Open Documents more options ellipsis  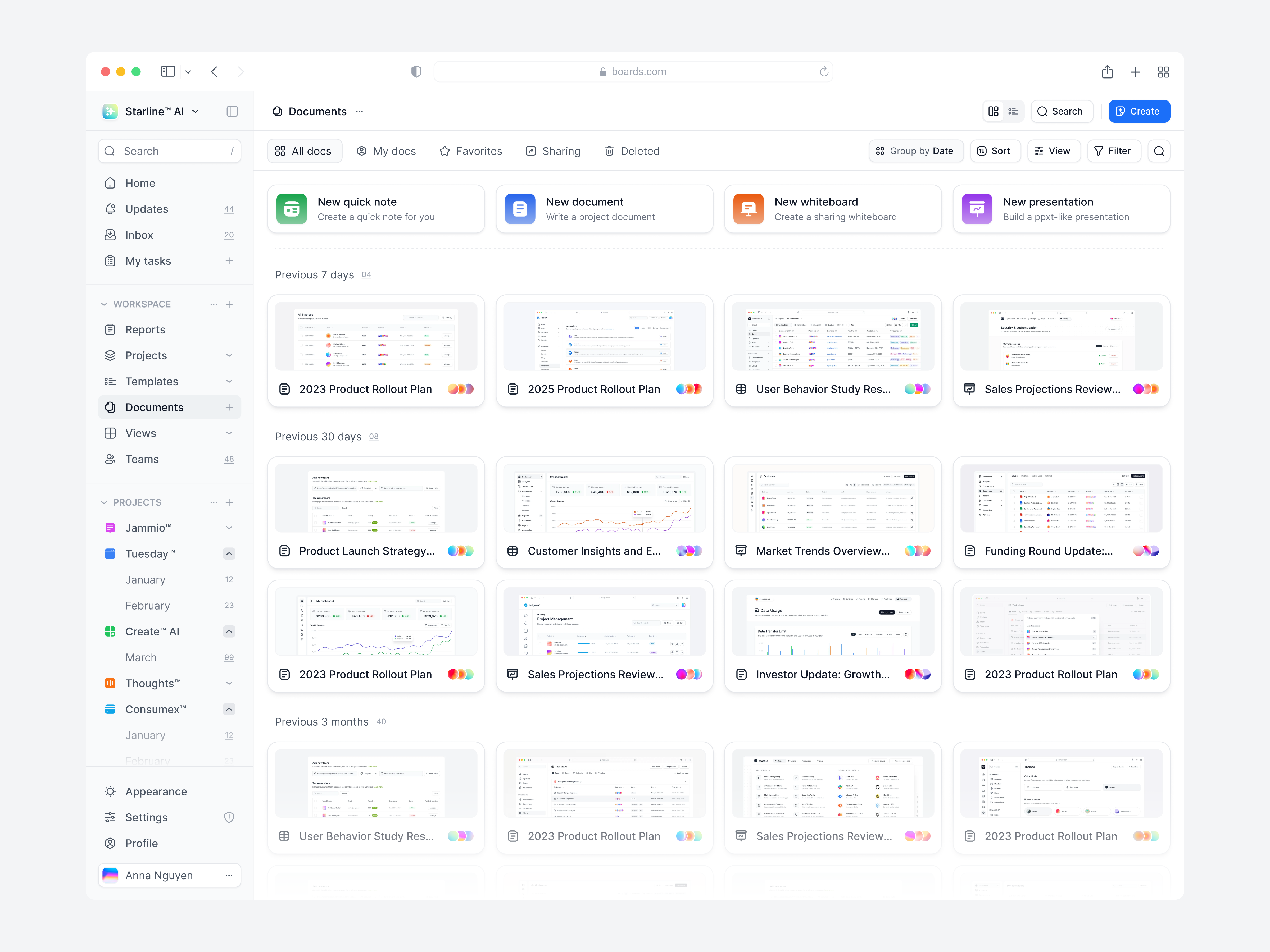[x=359, y=111]
